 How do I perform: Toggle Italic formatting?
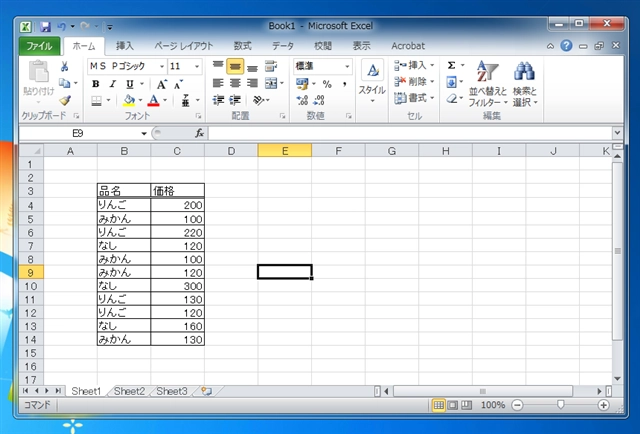click(x=112, y=84)
